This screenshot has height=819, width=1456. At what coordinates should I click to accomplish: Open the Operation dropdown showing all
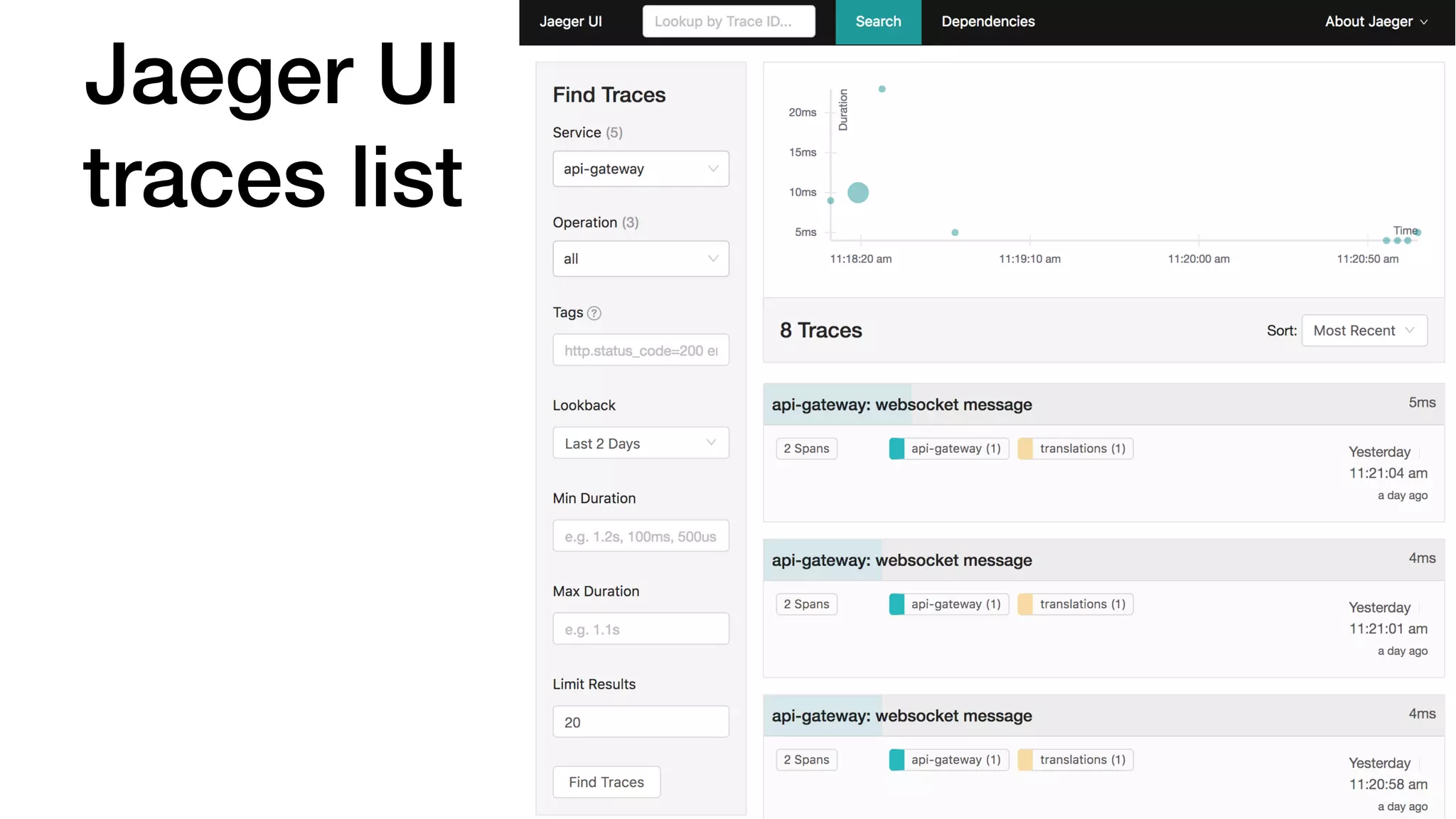pyautogui.click(x=641, y=259)
